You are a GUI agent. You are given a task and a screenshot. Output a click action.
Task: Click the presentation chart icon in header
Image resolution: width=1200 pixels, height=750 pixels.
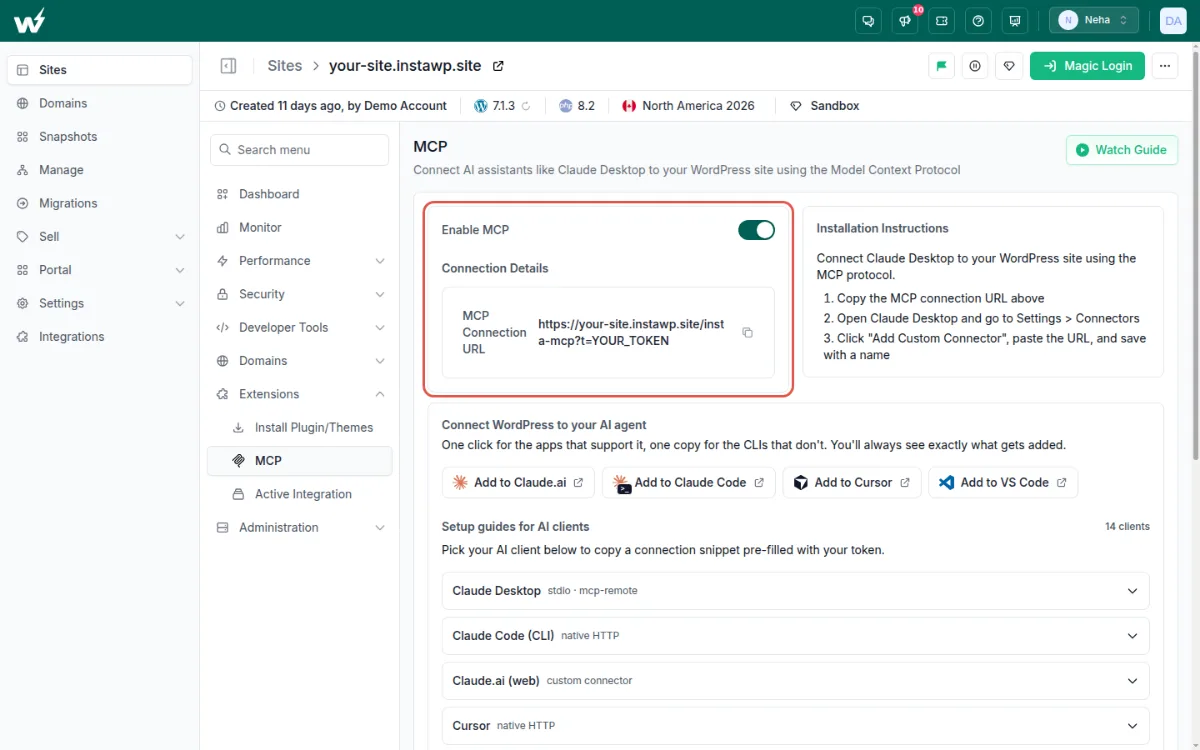(x=1015, y=20)
